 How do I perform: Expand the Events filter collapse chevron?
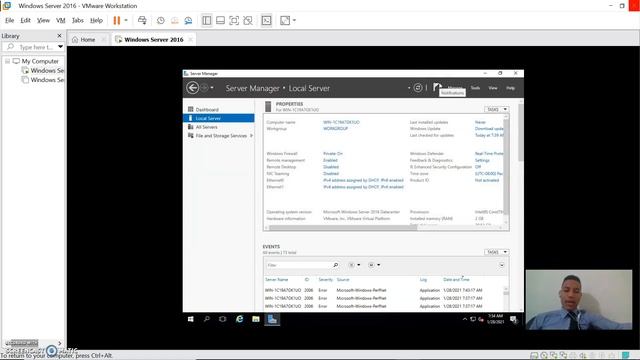tap(502, 265)
